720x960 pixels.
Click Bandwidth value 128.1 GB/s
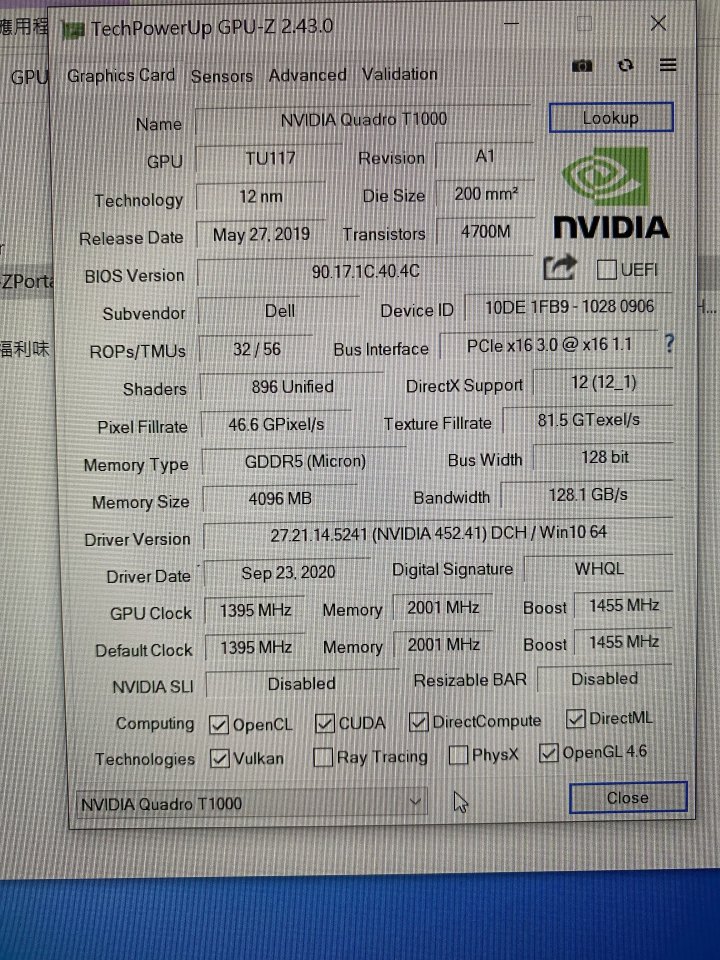point(587,495)
